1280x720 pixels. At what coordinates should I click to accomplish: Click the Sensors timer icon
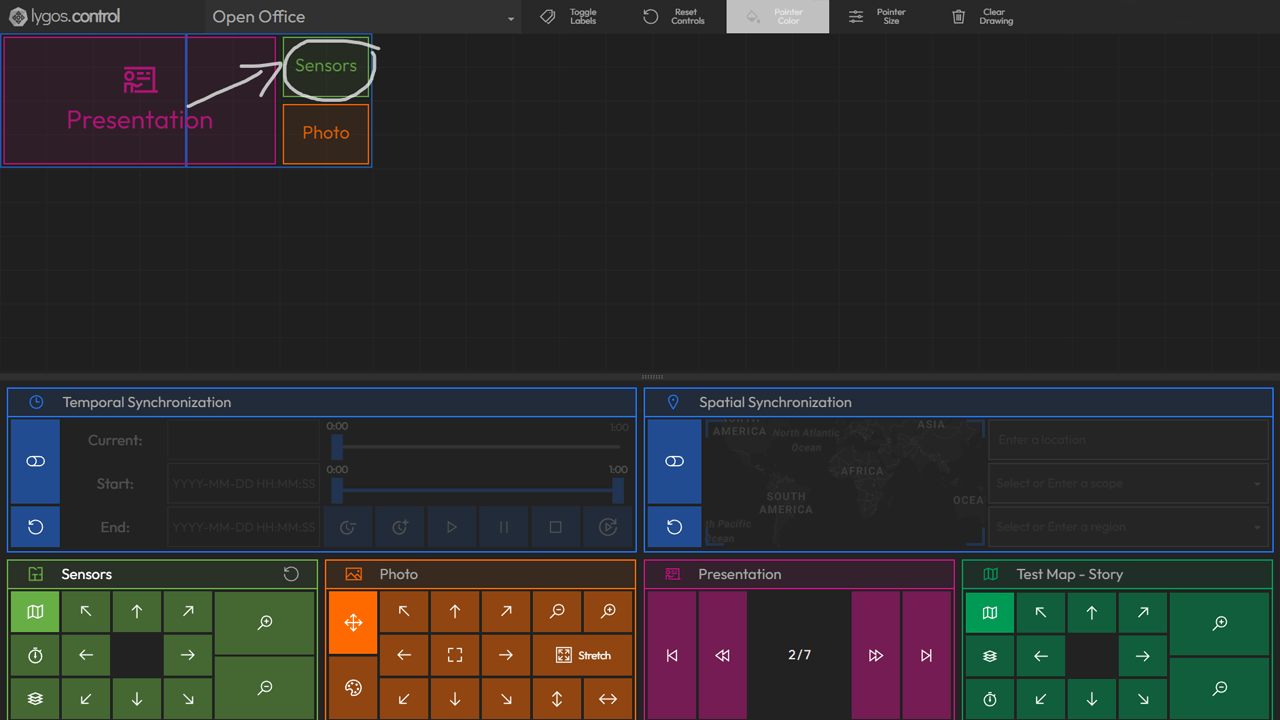35,656
